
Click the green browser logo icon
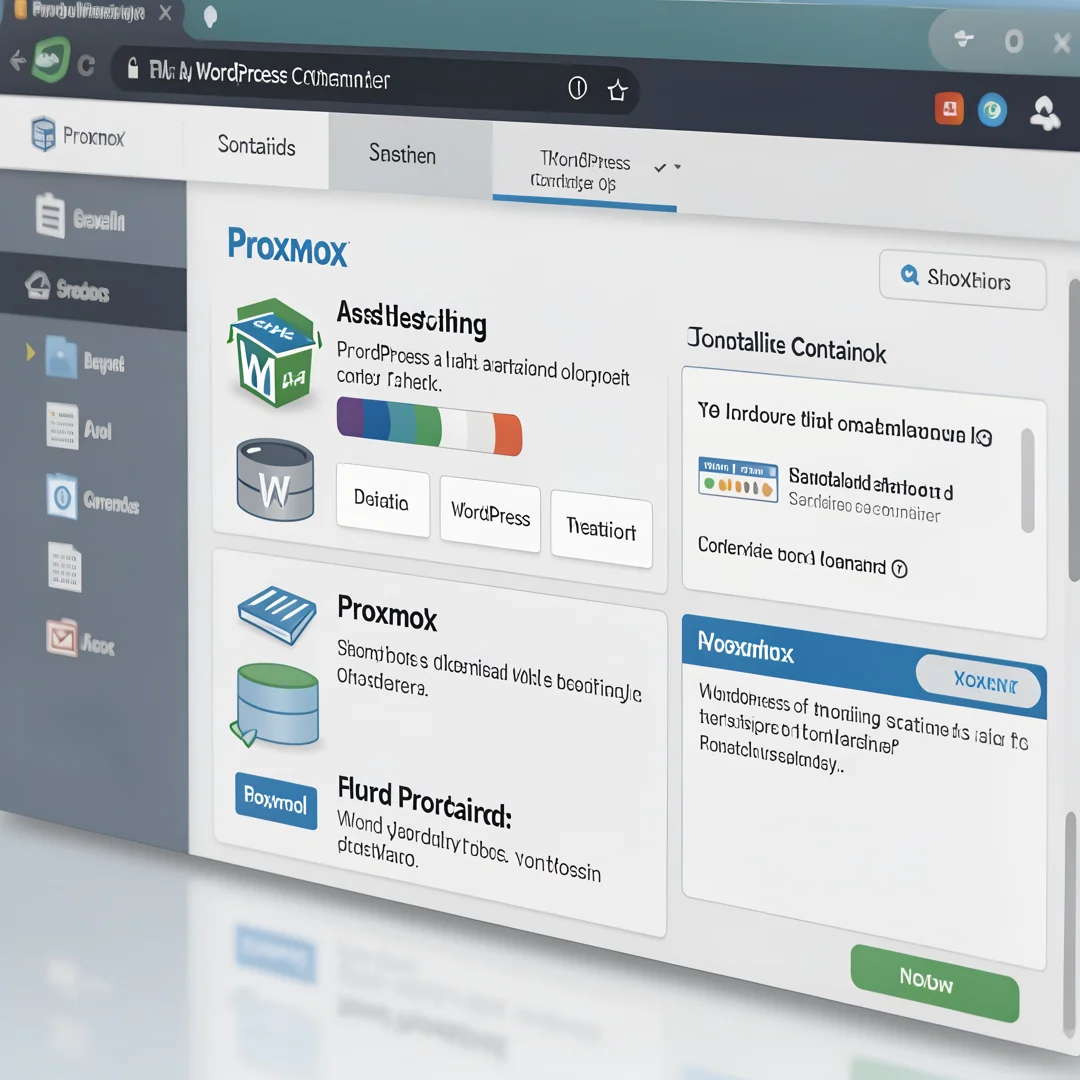pyautogui.click(x=52, y=60)
